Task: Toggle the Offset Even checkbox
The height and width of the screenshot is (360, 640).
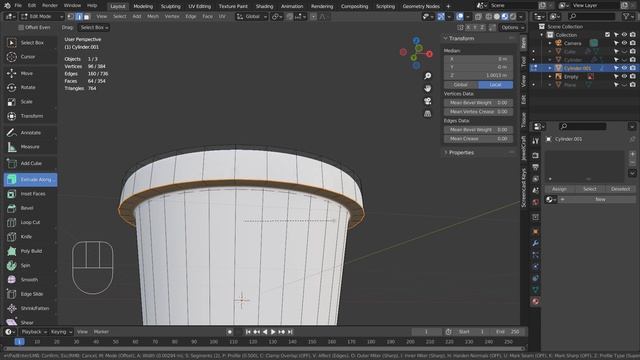Action: point(21,27)
